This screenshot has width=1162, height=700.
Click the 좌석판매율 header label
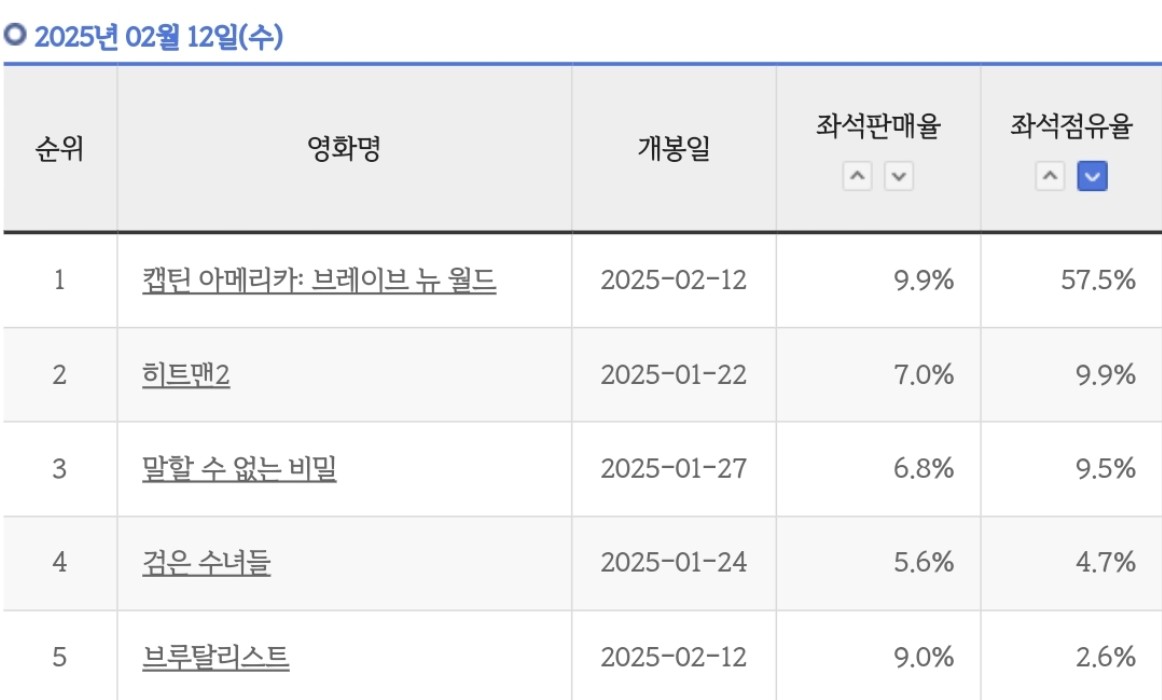coord(878,127)
